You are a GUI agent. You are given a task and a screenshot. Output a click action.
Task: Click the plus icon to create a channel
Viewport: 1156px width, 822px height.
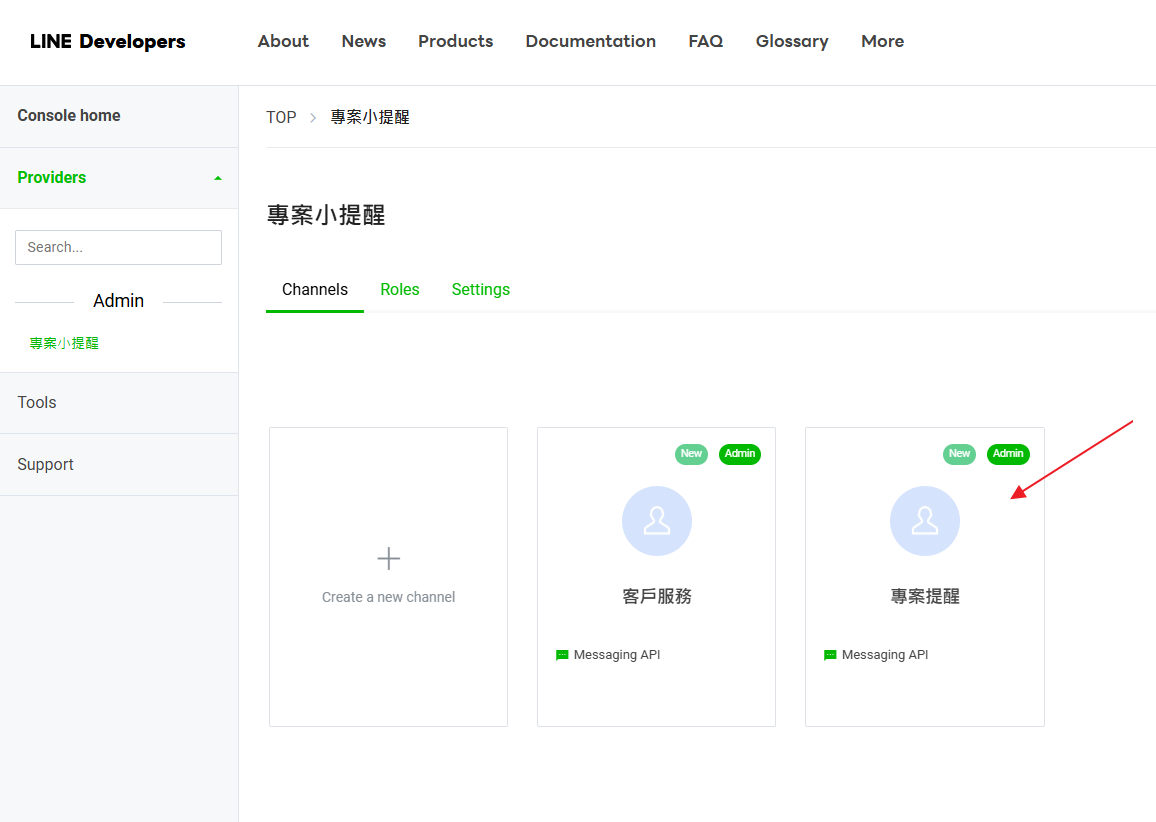point(389,558)
